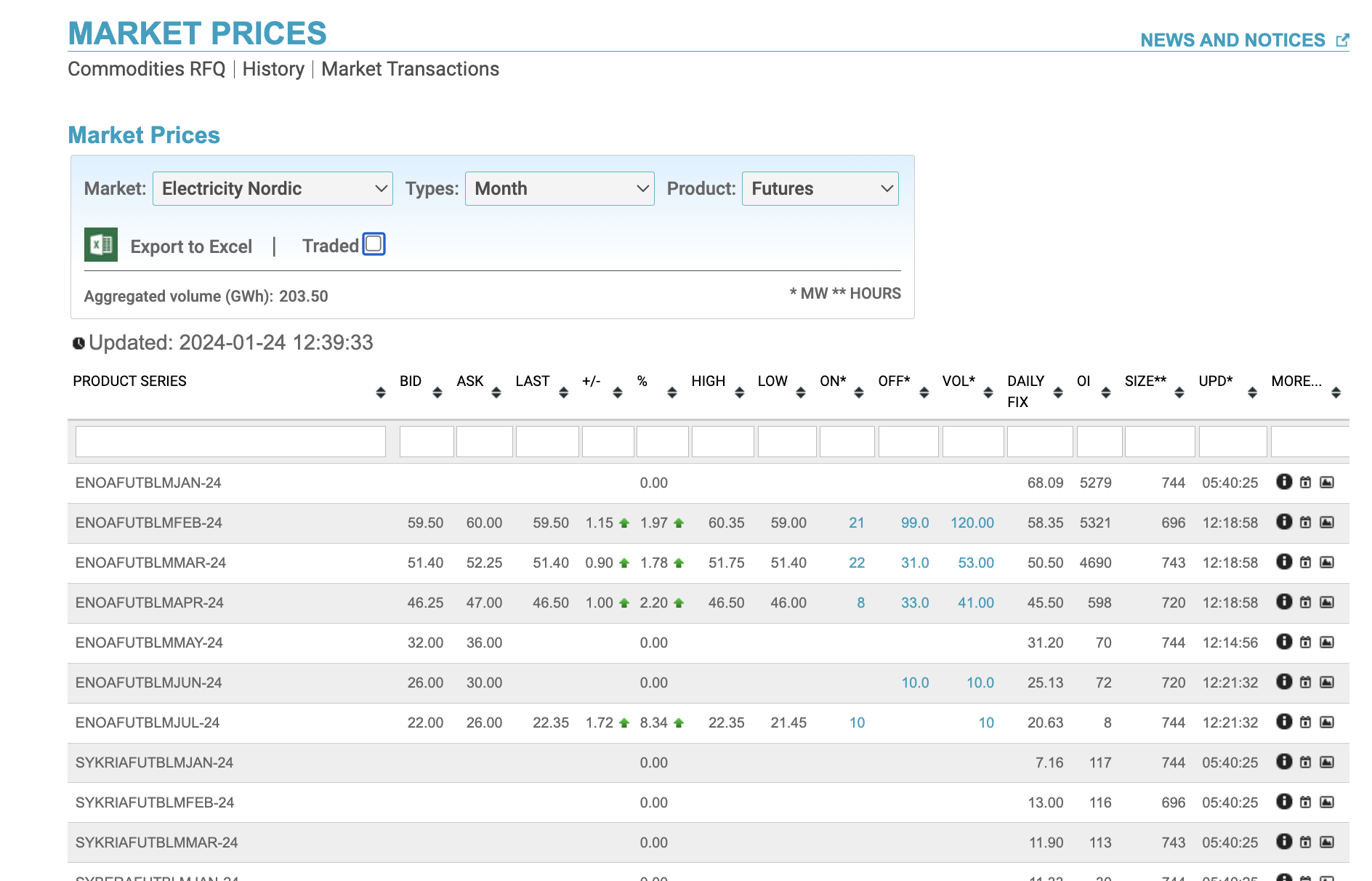The width and height of the screenshot is (1372, 881).
Task: Click the Product Series filter input field
Action: click(x=230, y=442)
